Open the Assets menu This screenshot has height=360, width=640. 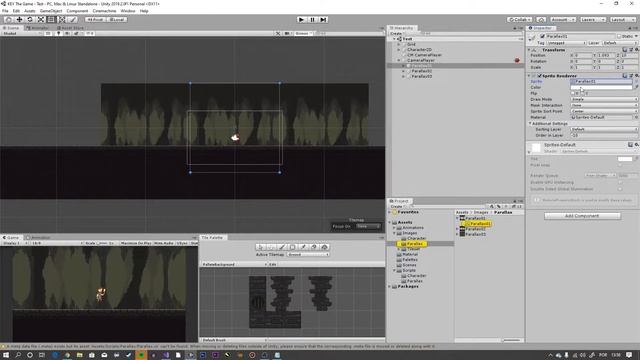click(x=30, y=11)
